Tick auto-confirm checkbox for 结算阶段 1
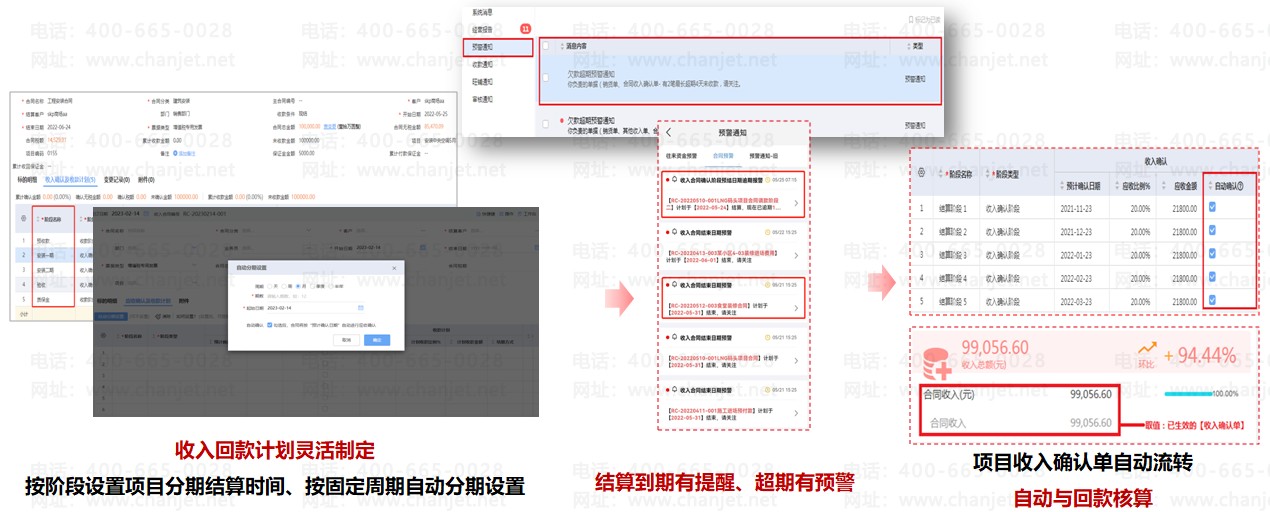Viewport: 1270px width, 512px height. [x=1213, y=208]
